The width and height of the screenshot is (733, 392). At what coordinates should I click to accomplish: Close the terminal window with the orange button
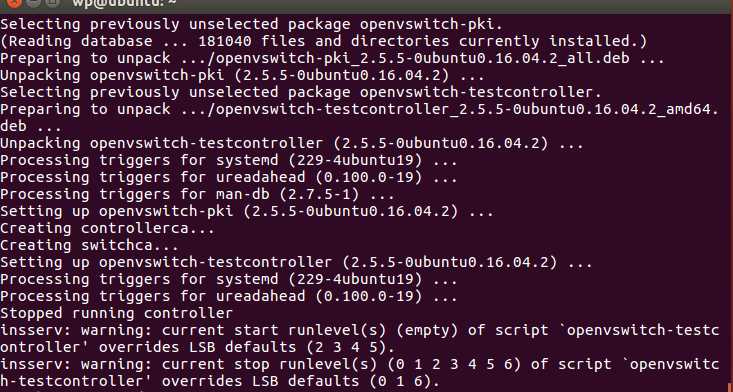click(14, 2)
